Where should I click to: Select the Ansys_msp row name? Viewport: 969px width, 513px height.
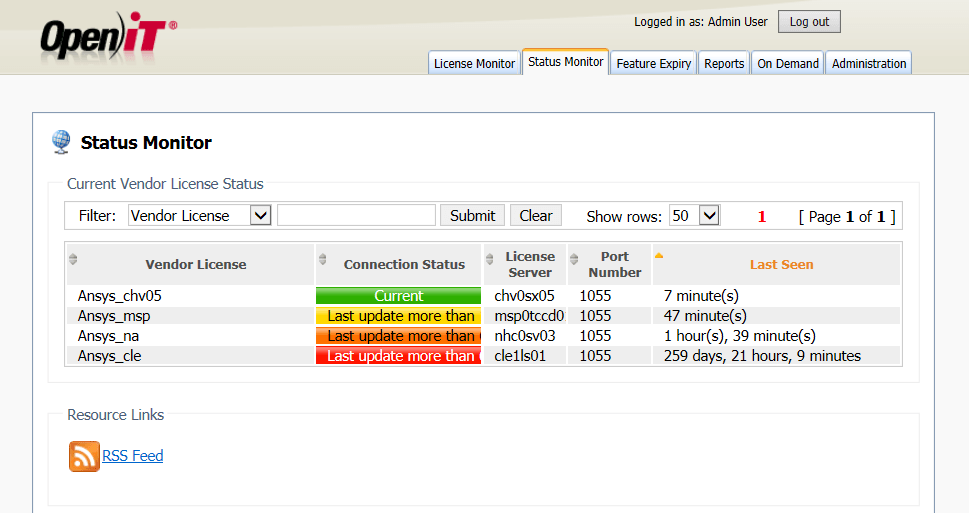(x=114, y=316)
